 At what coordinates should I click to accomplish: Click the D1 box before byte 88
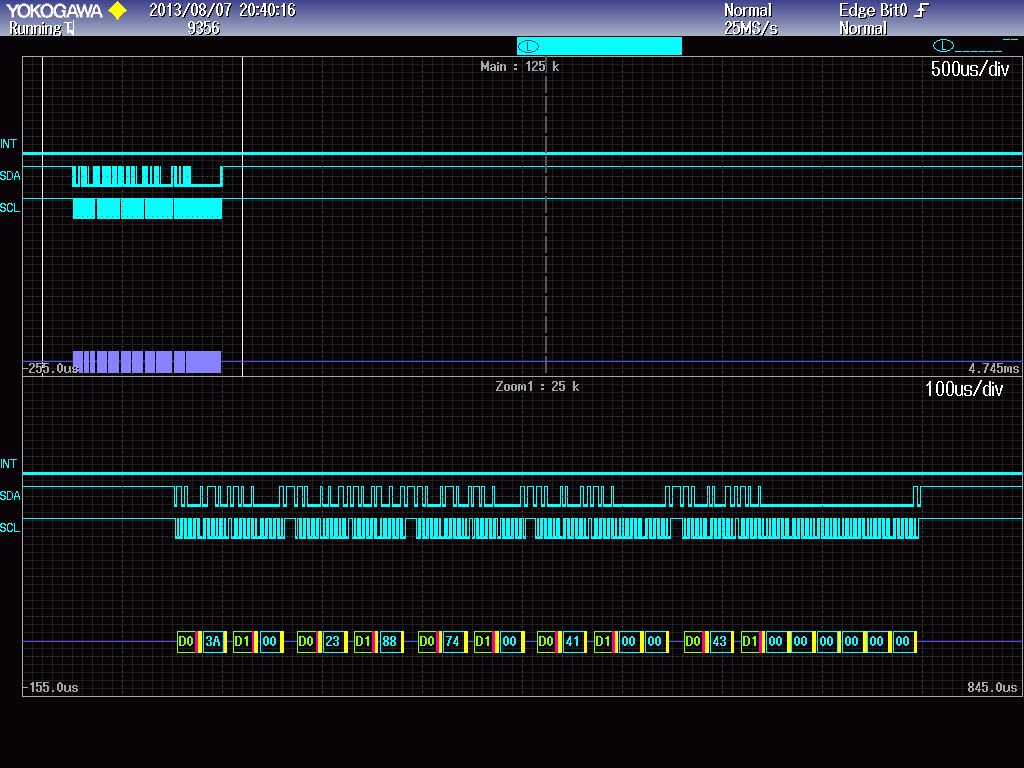(x=362, y=641)
